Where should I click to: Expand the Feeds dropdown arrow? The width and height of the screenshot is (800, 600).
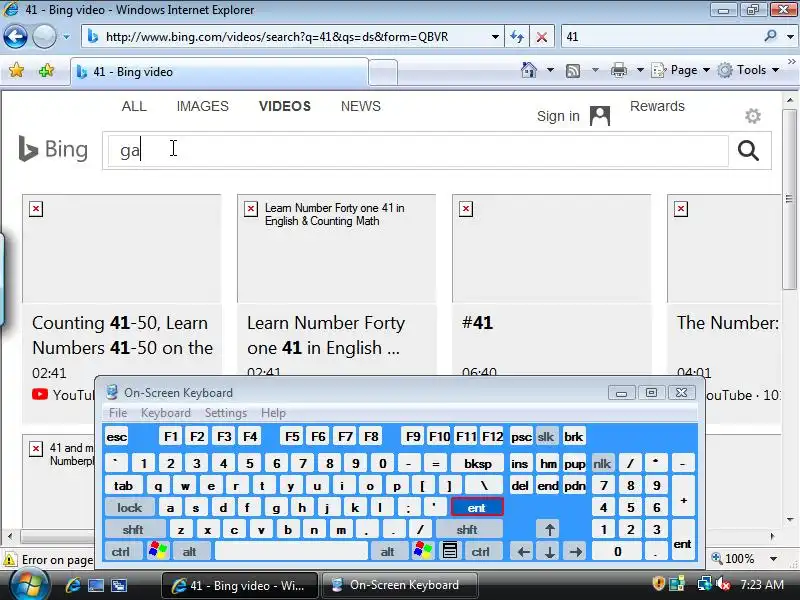[595, 70]
